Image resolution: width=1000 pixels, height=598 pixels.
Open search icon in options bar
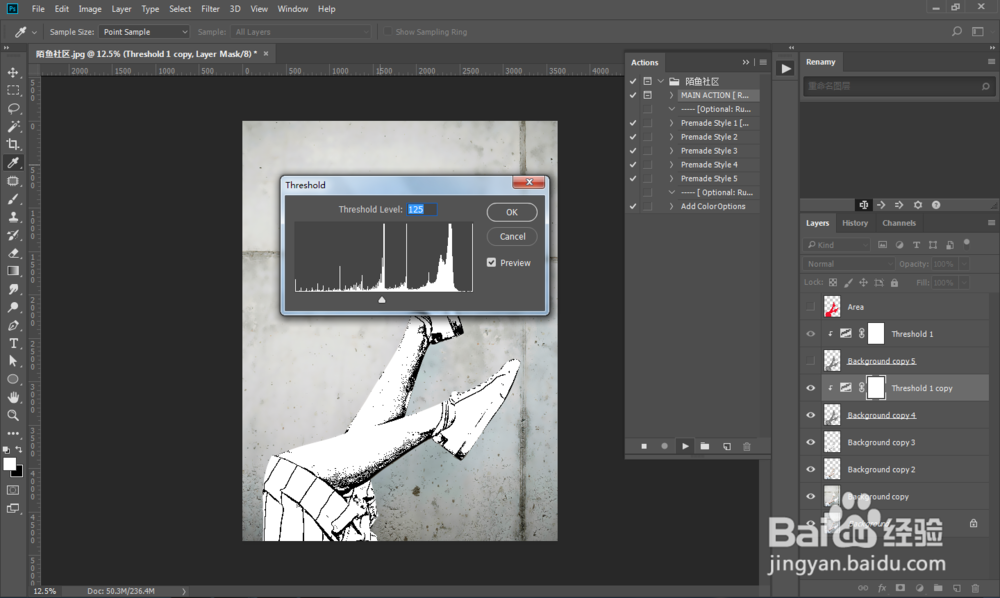point(957,31)
